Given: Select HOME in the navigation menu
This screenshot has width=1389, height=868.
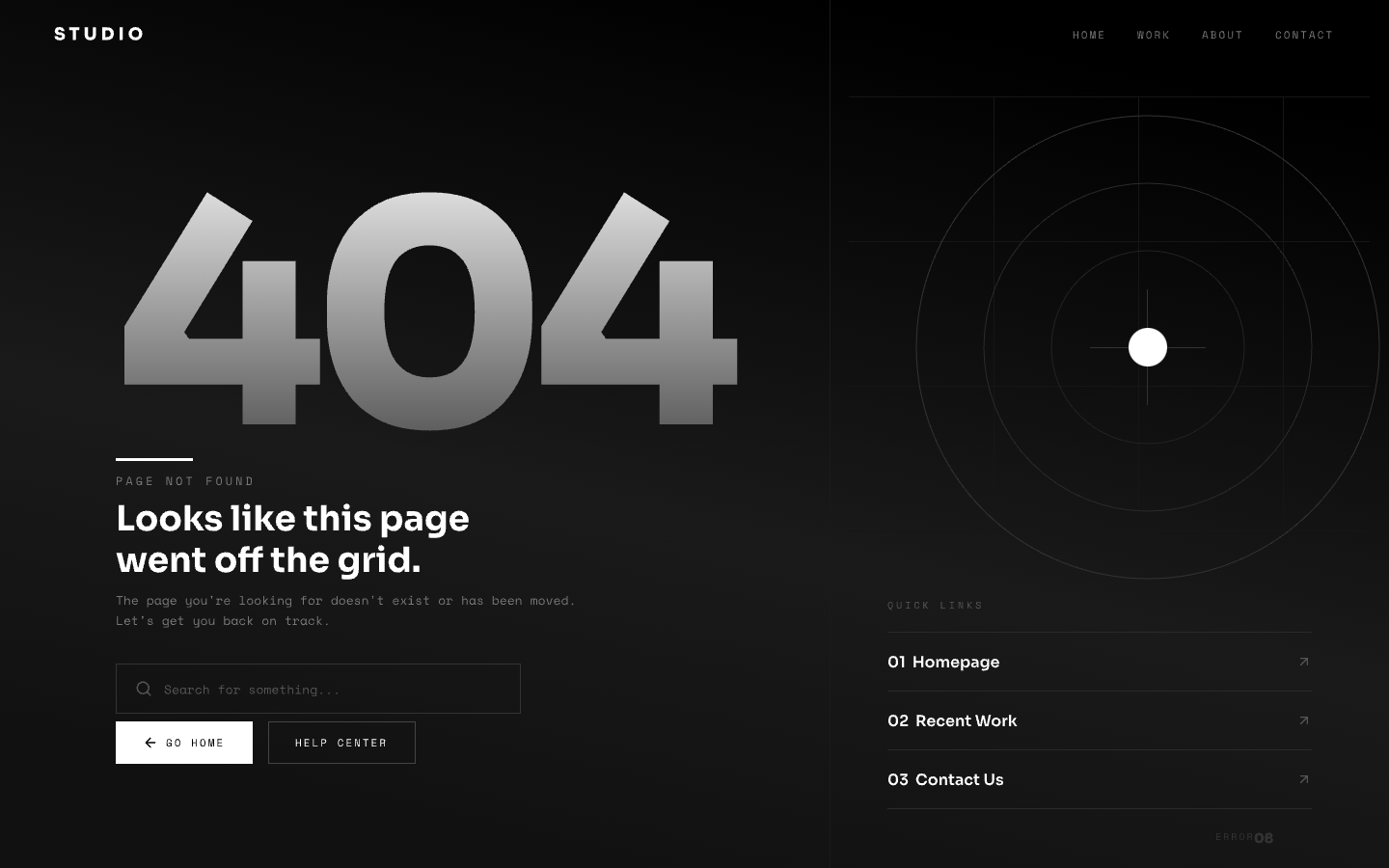Looking at the screenshot, I should [x=1089, y=35].
